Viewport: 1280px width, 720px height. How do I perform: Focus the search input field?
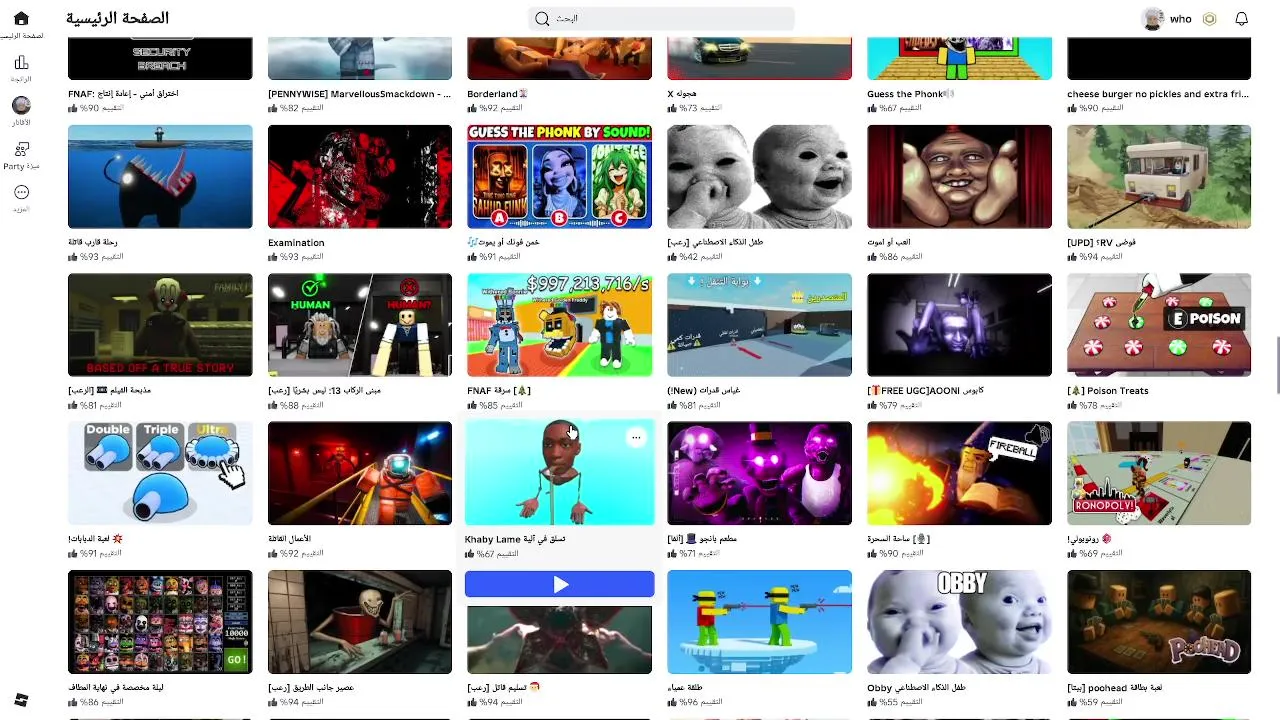(x=661, y=18)
